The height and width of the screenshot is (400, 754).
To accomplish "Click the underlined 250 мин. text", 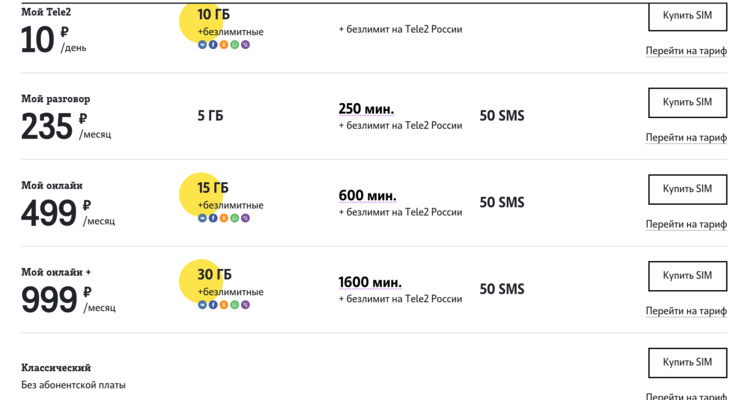I will (366, 109).
